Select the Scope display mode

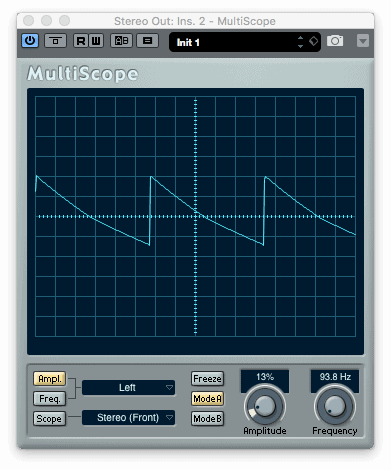49,419
